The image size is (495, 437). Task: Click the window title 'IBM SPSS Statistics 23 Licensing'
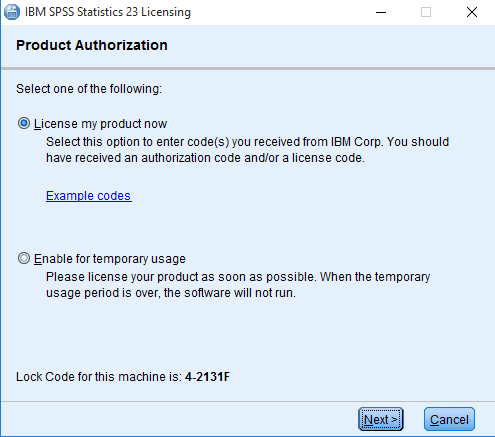(108, 12)
